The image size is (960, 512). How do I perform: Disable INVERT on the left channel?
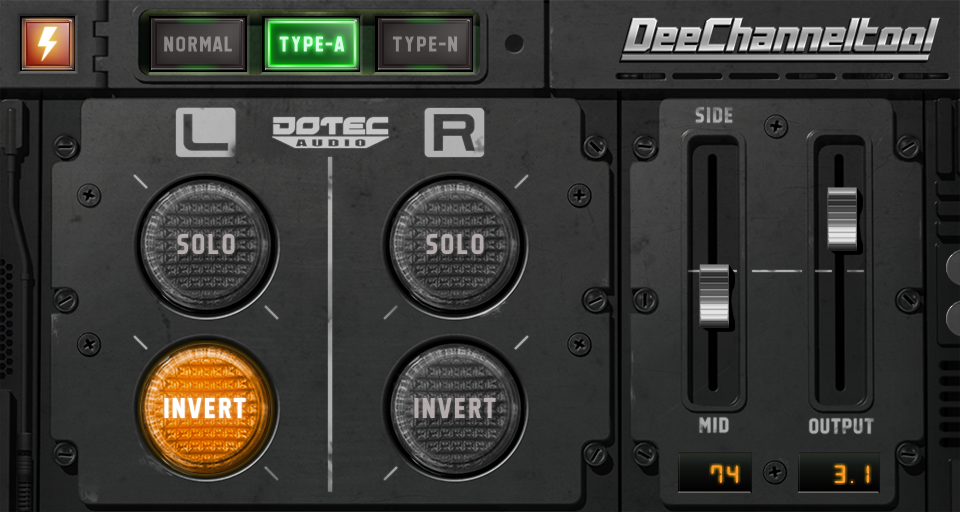click(x=206, y=408)
